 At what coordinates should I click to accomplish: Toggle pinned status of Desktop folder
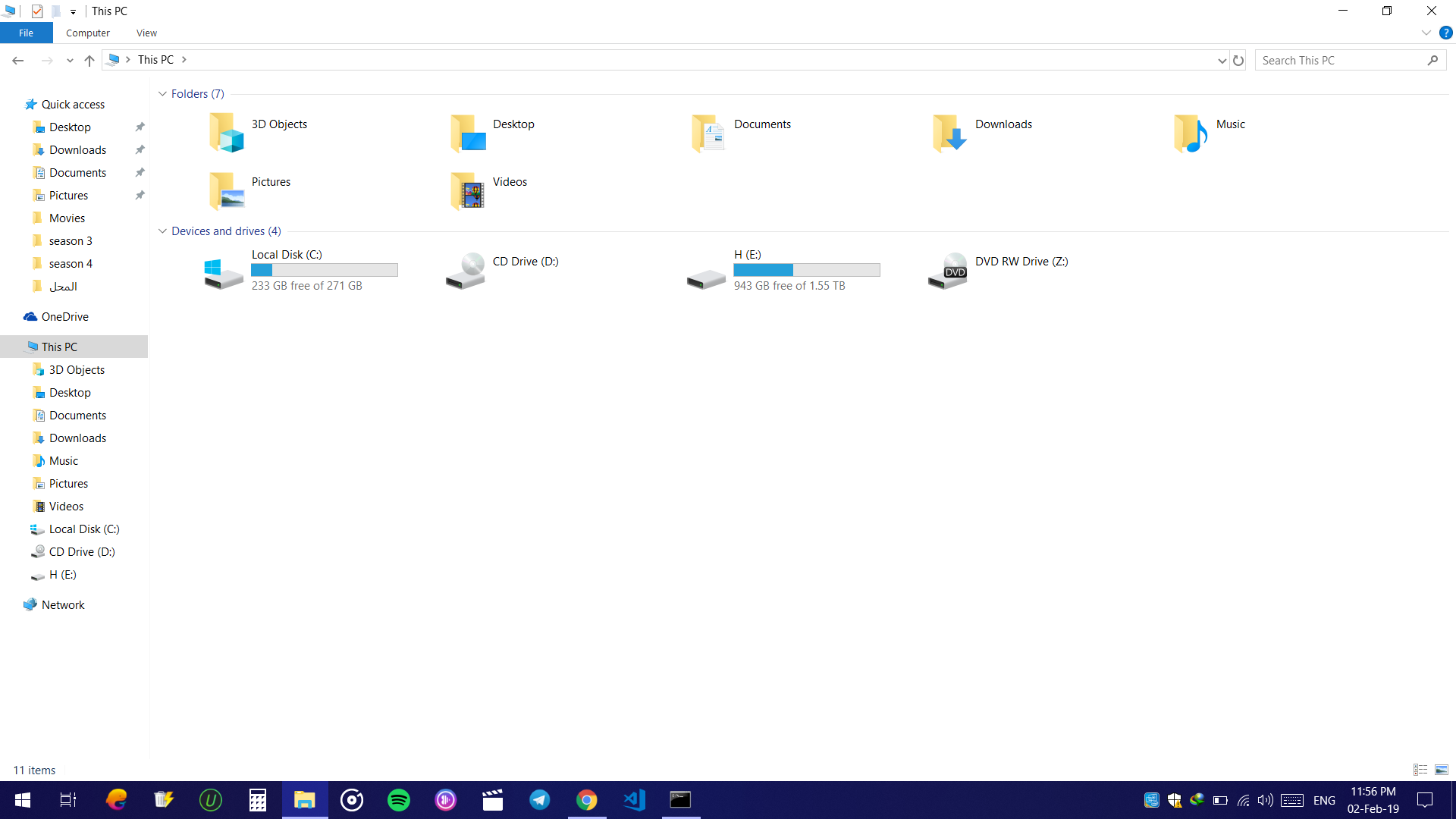(x=139, y=127)
